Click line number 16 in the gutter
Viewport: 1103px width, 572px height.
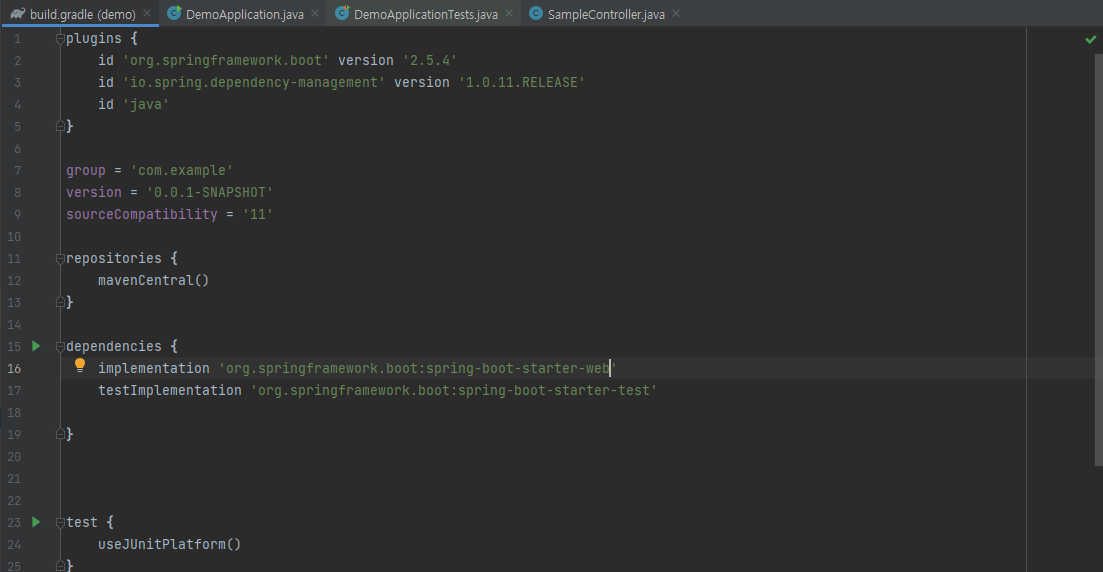pos(14,369)
